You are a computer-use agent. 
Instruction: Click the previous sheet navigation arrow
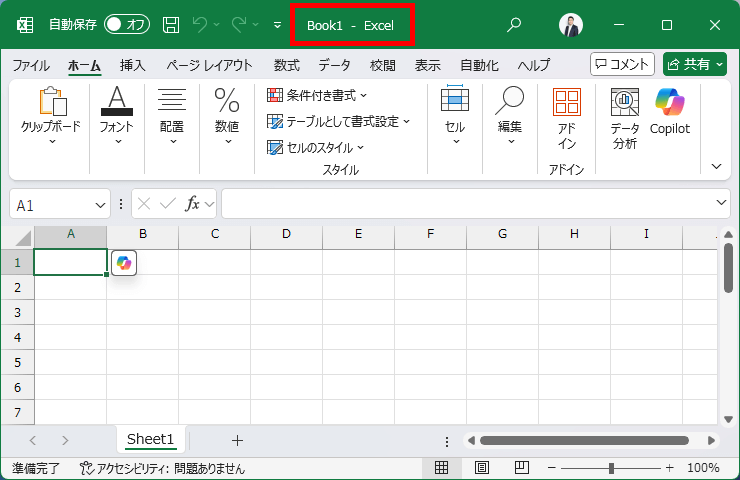tap(33, 440)
